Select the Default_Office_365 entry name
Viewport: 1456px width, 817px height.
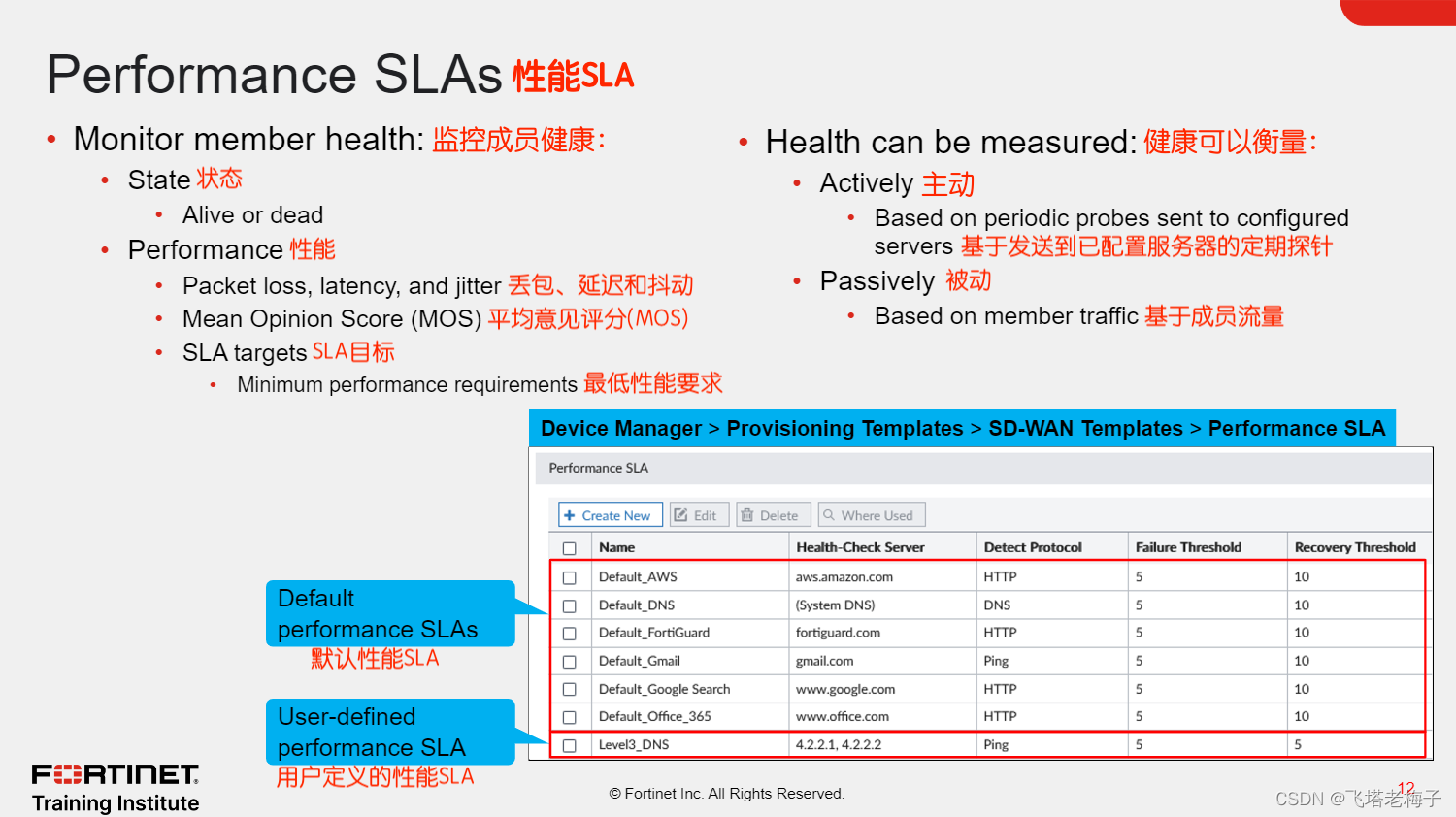655,716
